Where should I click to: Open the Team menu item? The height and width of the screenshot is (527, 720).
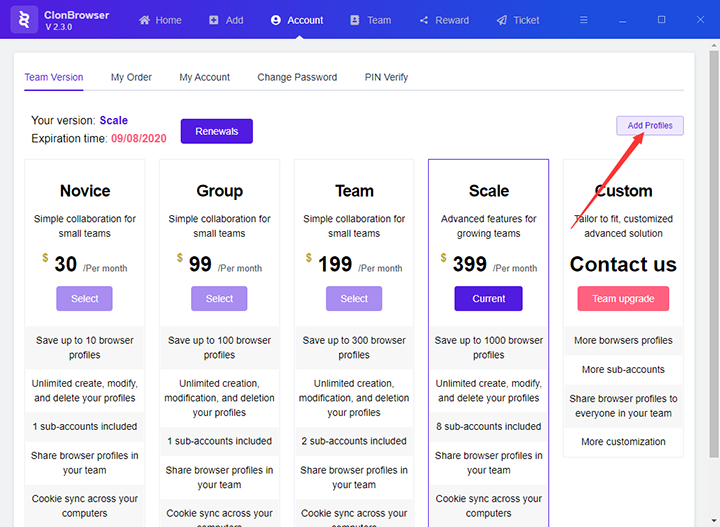point(371,20)
